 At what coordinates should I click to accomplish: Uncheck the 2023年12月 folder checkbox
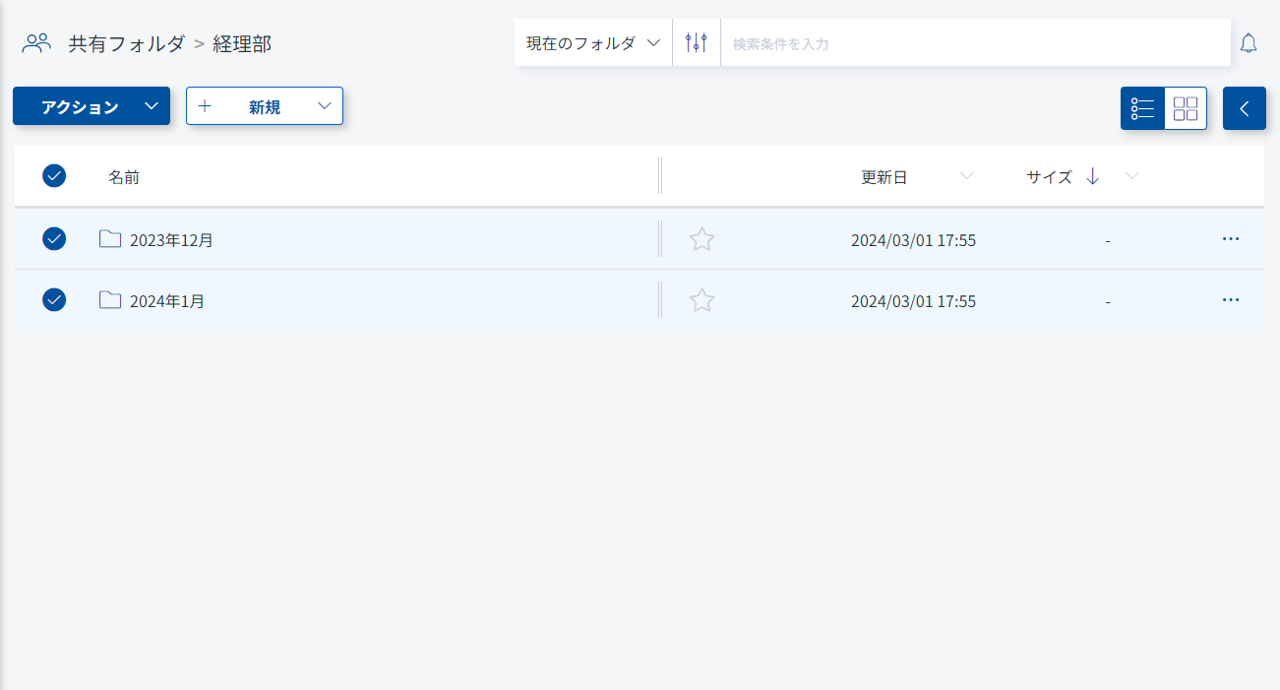(54, 239)
